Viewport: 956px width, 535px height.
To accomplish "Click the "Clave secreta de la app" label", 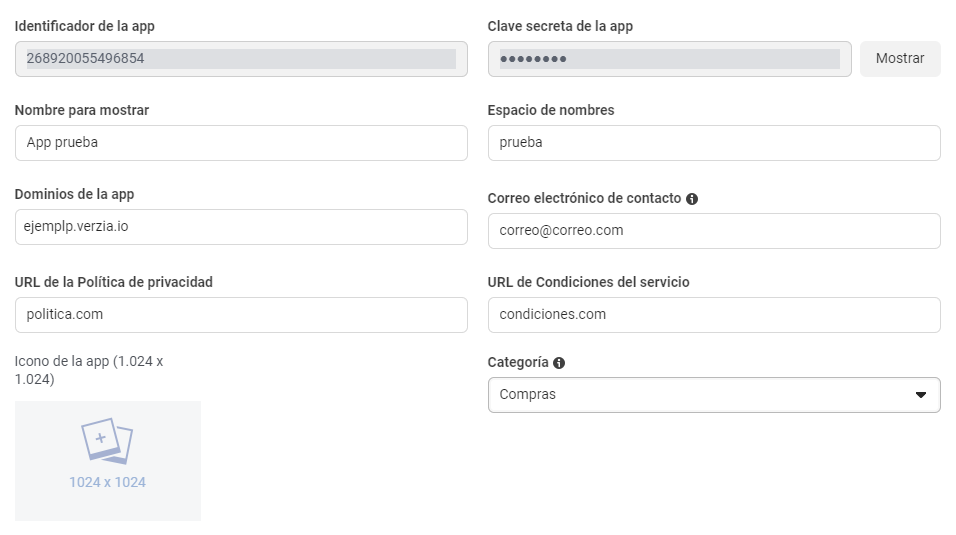I will [x=560, y=26].
